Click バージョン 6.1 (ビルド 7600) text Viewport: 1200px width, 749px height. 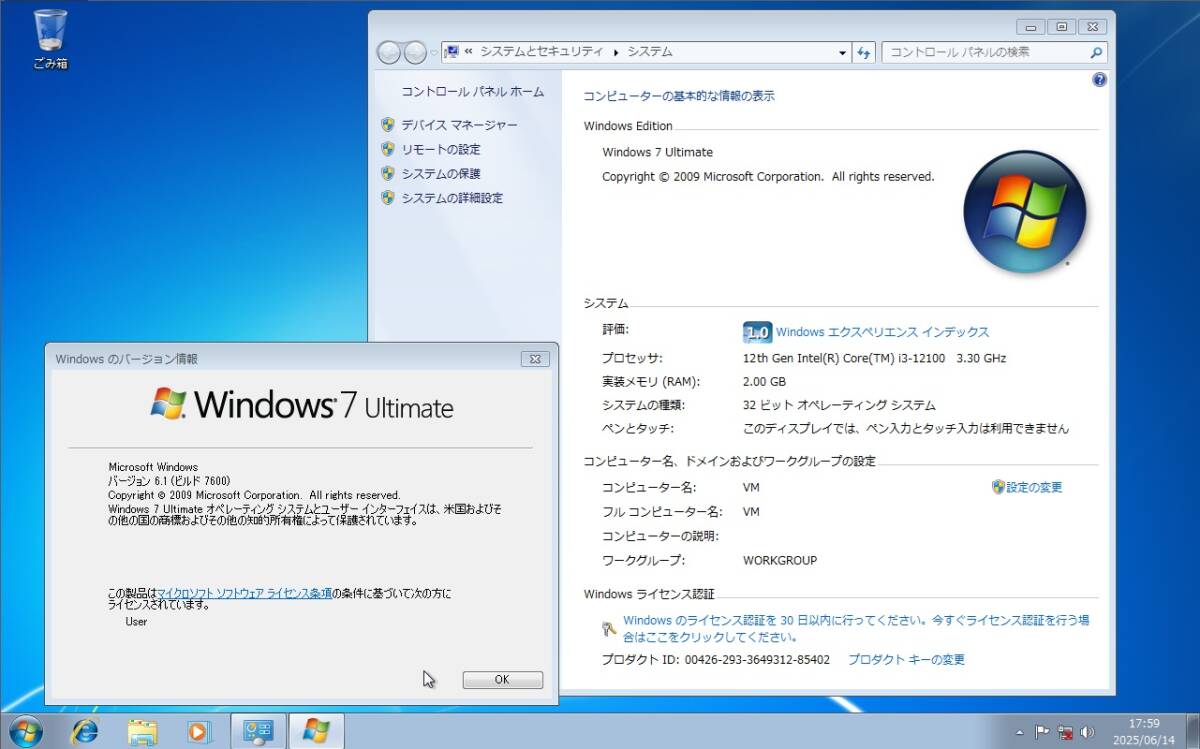tap(170, 481)
